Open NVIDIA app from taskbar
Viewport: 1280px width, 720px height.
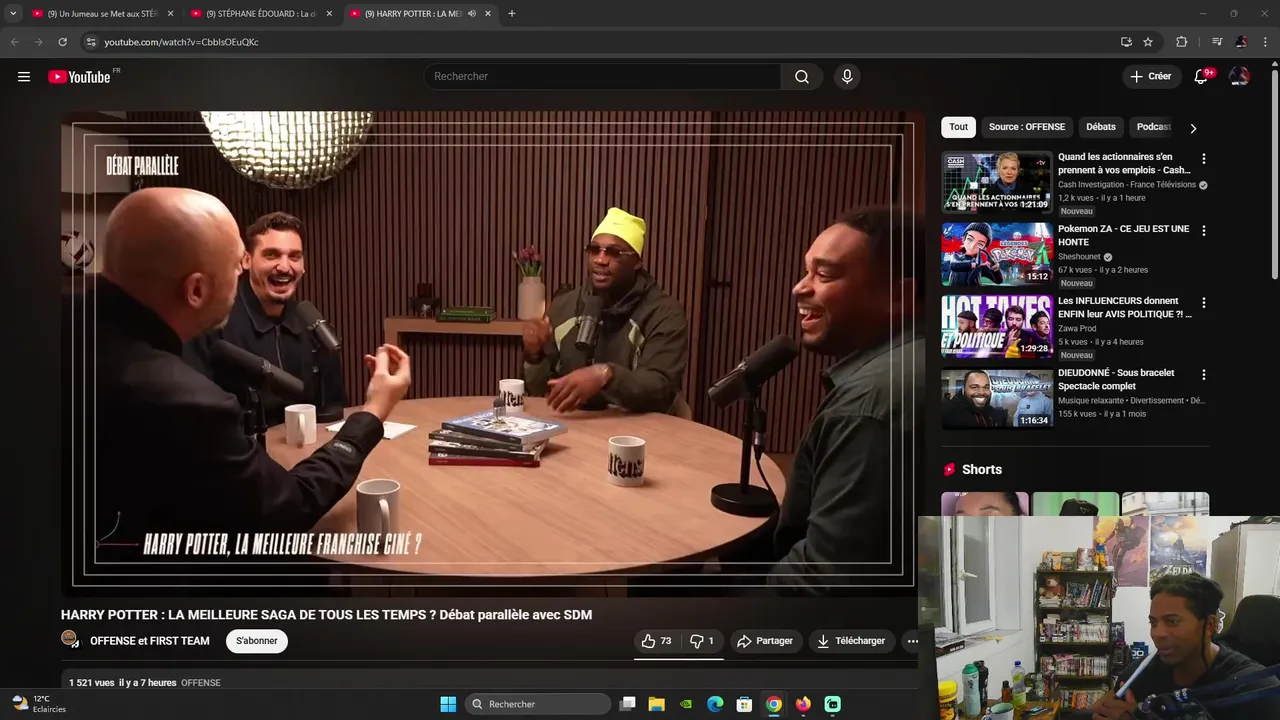[686, 704]
